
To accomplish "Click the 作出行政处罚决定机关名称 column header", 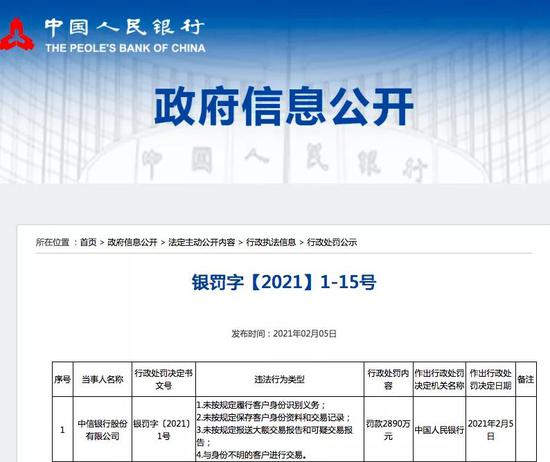I will click(x=439, y=379).
